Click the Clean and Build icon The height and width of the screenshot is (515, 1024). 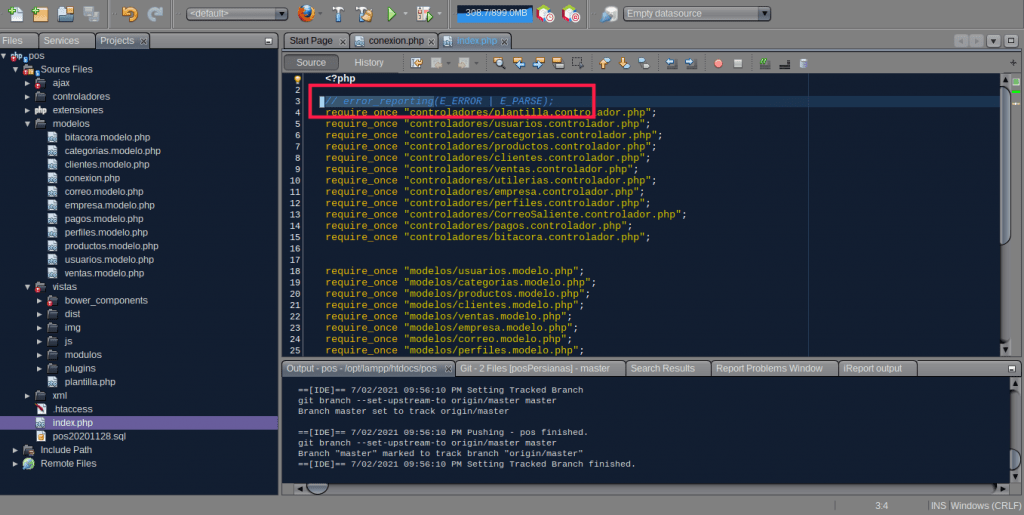click(x=364, y=14)
